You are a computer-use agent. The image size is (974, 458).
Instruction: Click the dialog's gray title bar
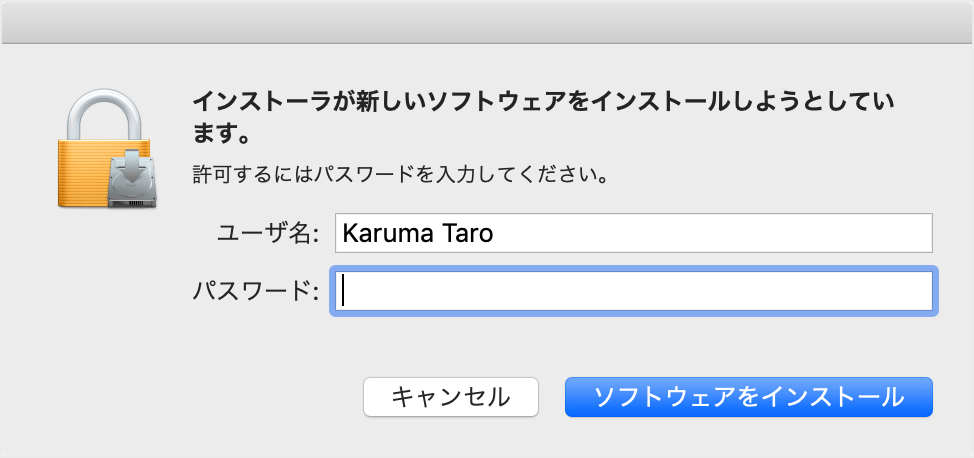tap(487, 21)
